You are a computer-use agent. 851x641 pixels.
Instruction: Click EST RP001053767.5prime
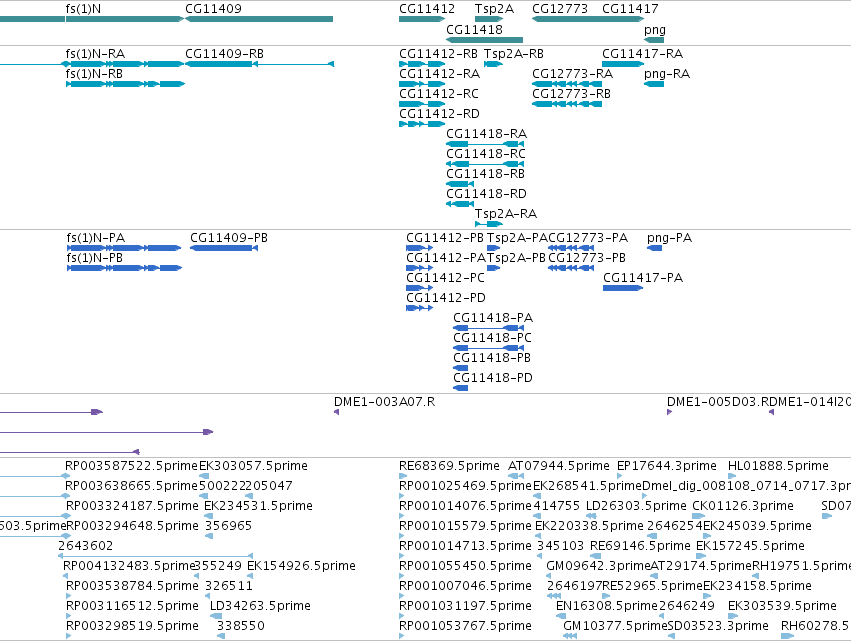[x=402, y=636]
